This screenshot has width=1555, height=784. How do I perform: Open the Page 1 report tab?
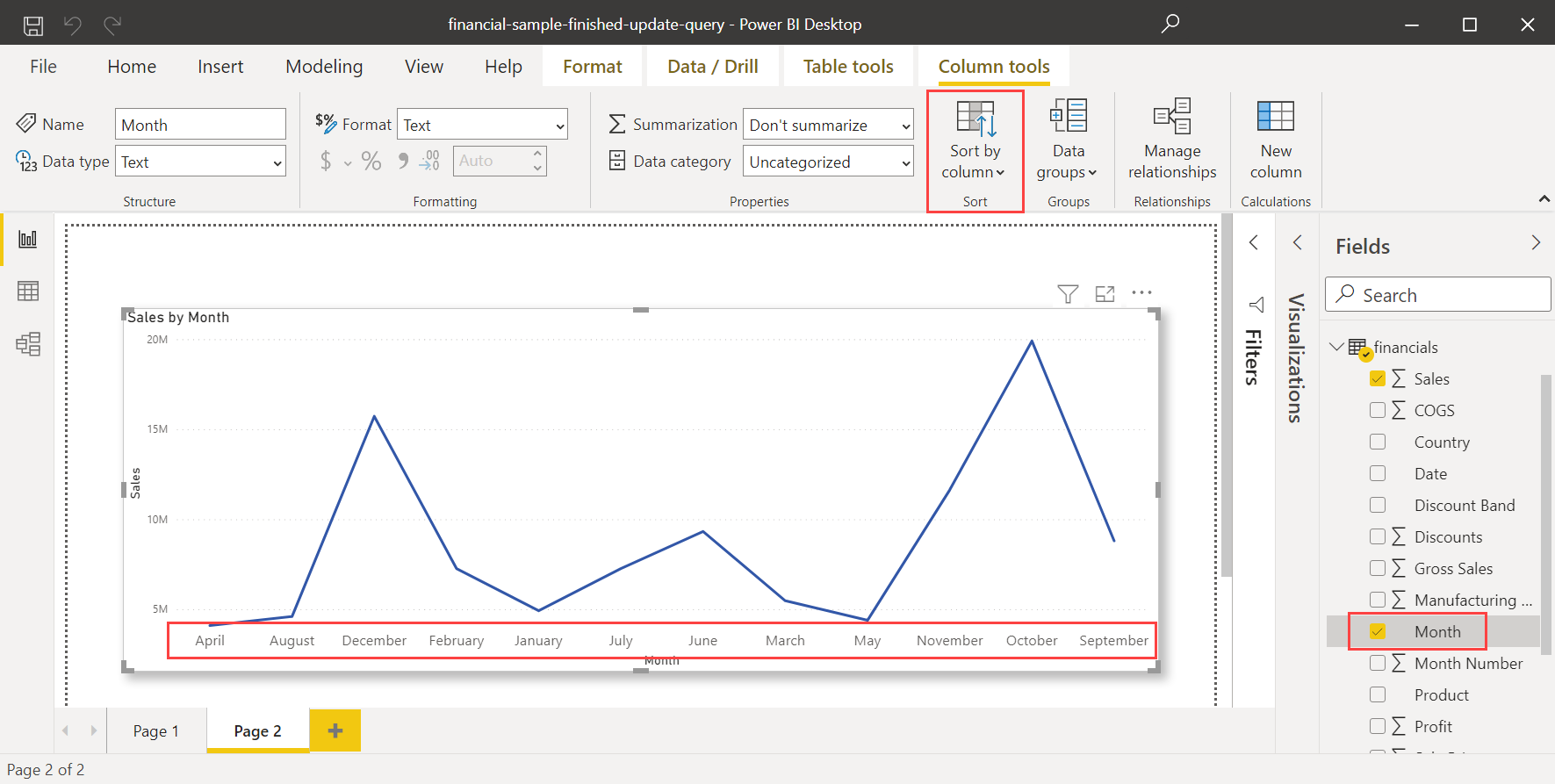(156, 730)
